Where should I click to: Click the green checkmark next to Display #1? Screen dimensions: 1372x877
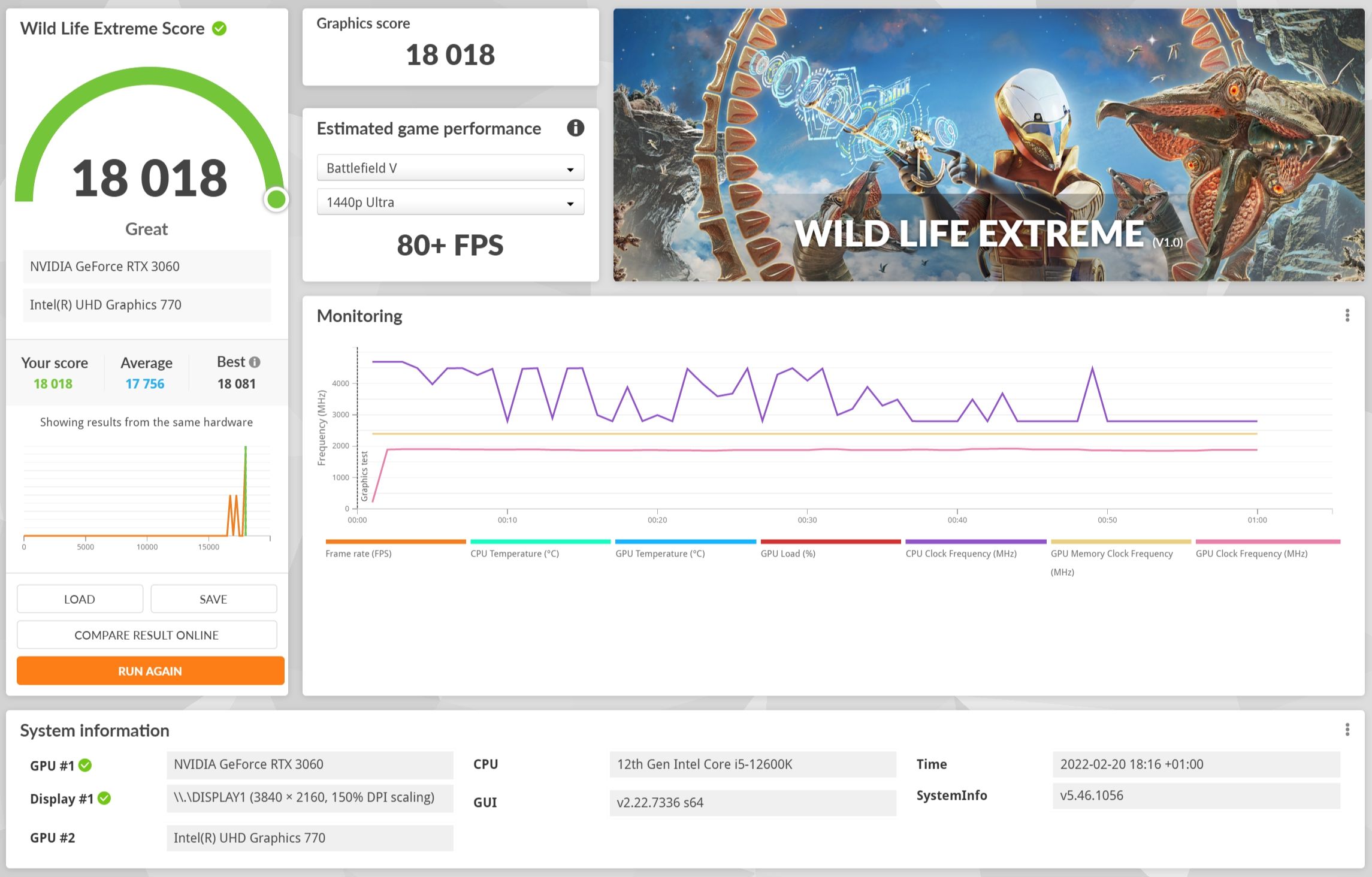click(104, 798)
